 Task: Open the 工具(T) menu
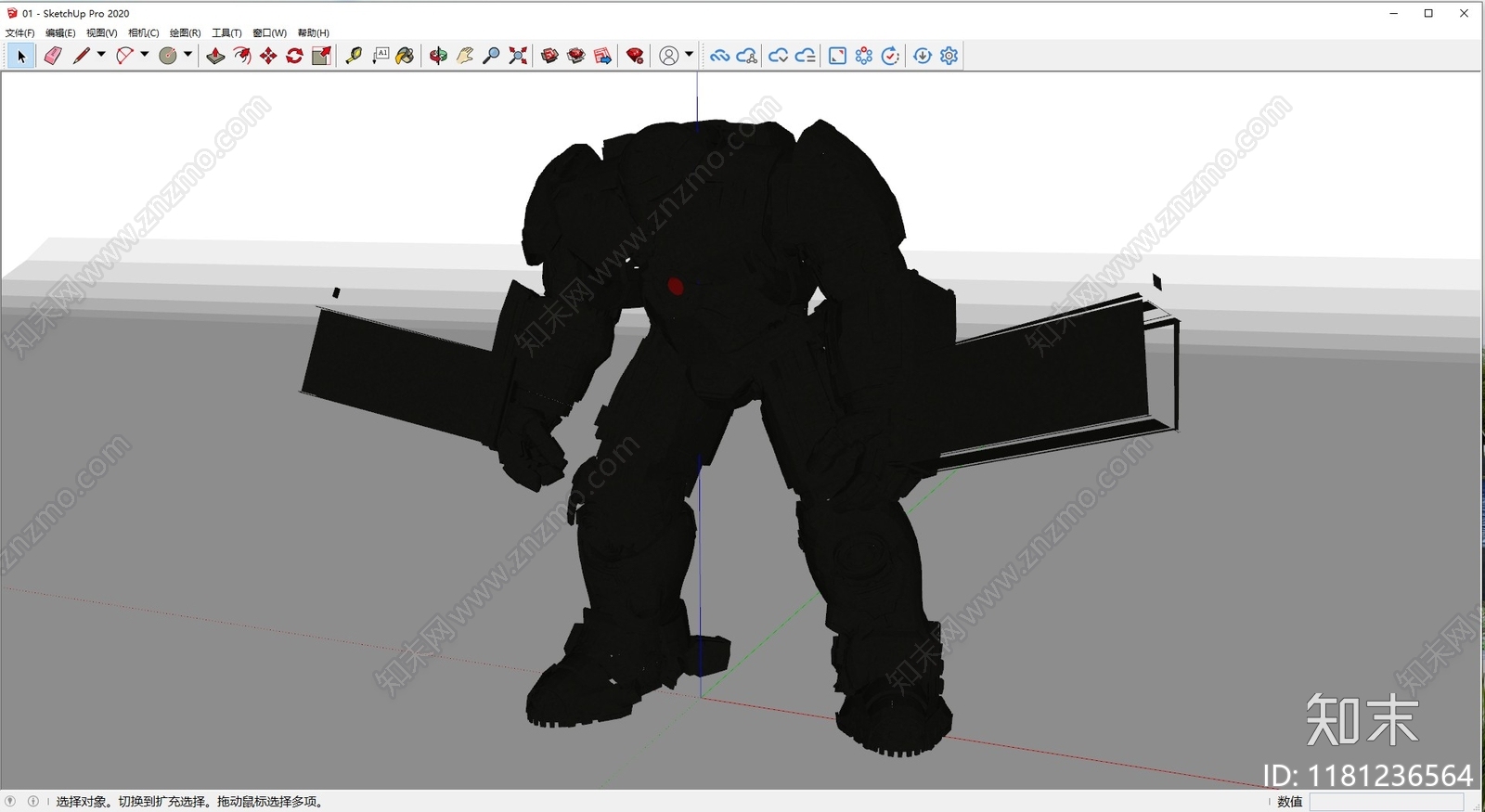pyautogui.click(x=227, y=32)
